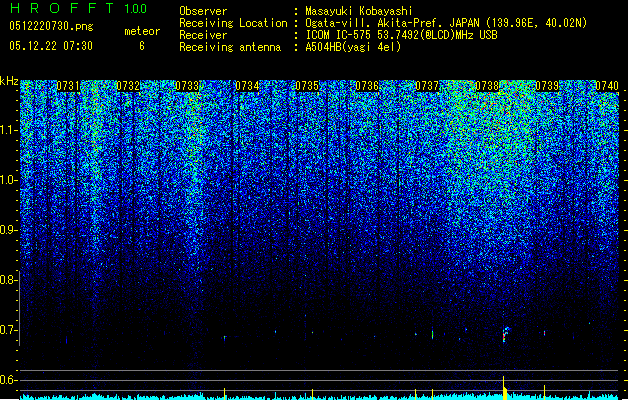The height and width of the screenshot is (400, 629).
Task: Click the version number 1.0.0
Action: (136, 9)
